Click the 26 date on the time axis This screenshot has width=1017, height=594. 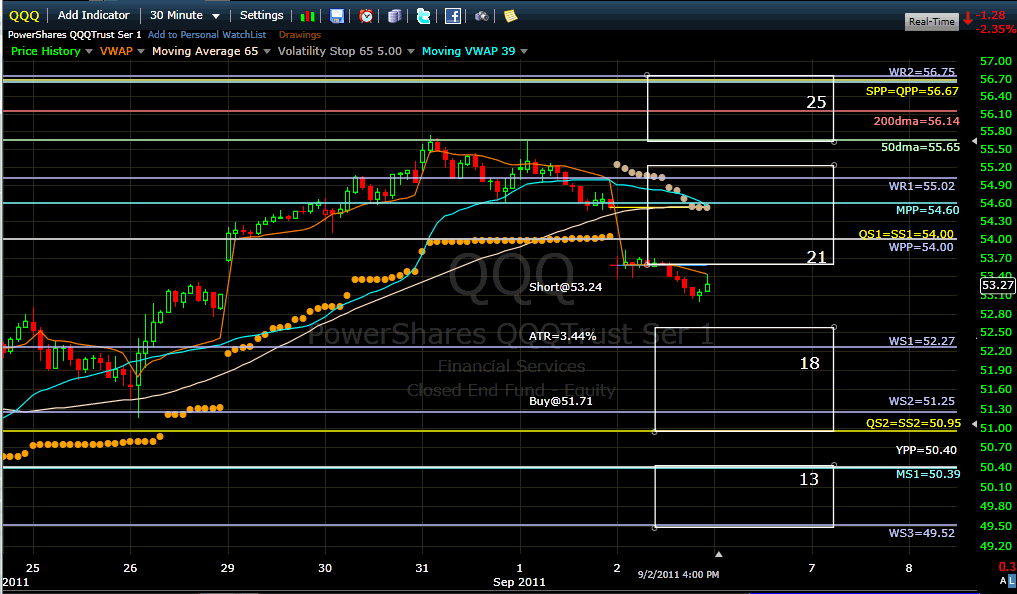coord(130,568)
